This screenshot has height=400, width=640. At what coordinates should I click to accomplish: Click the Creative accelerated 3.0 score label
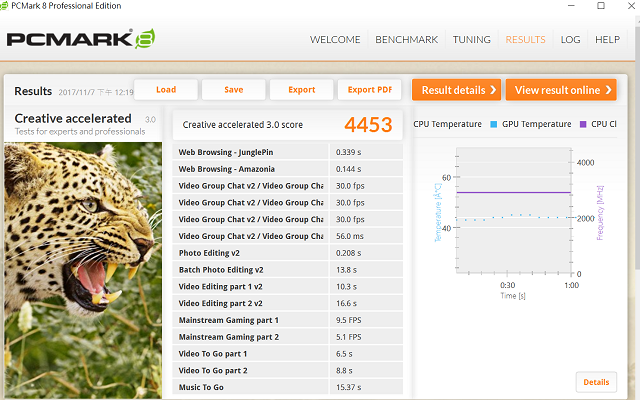tap(242, 125)
